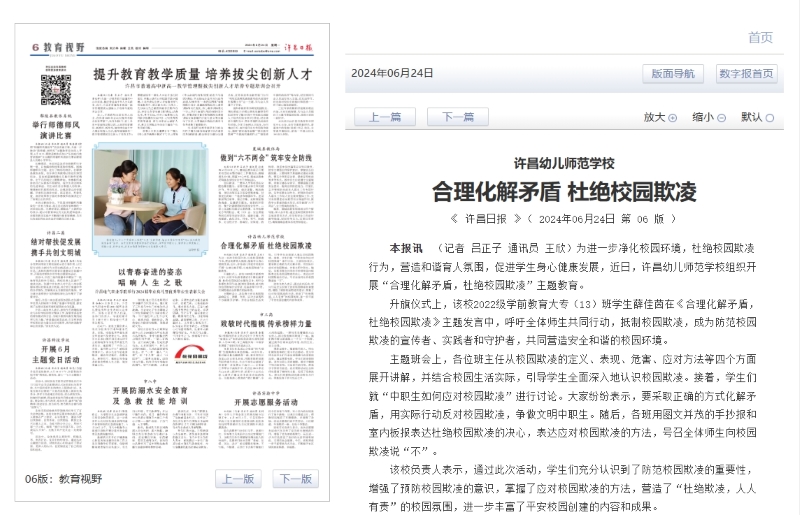Screen dimensions: 800x515
Task: Go to 数字报首页
Action: pyautogui.click(x=746, y=73)
